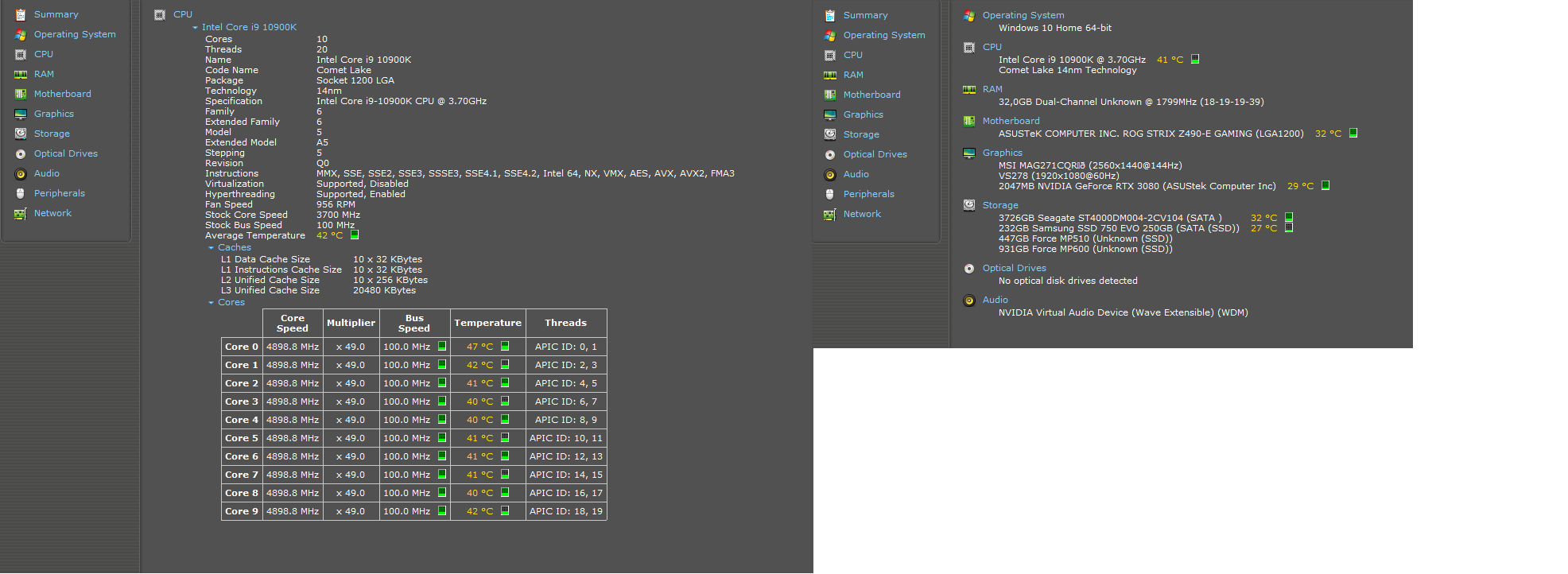
Task: Collapse the Intel Core i9 10900K tree
Action: pos(196,28)
